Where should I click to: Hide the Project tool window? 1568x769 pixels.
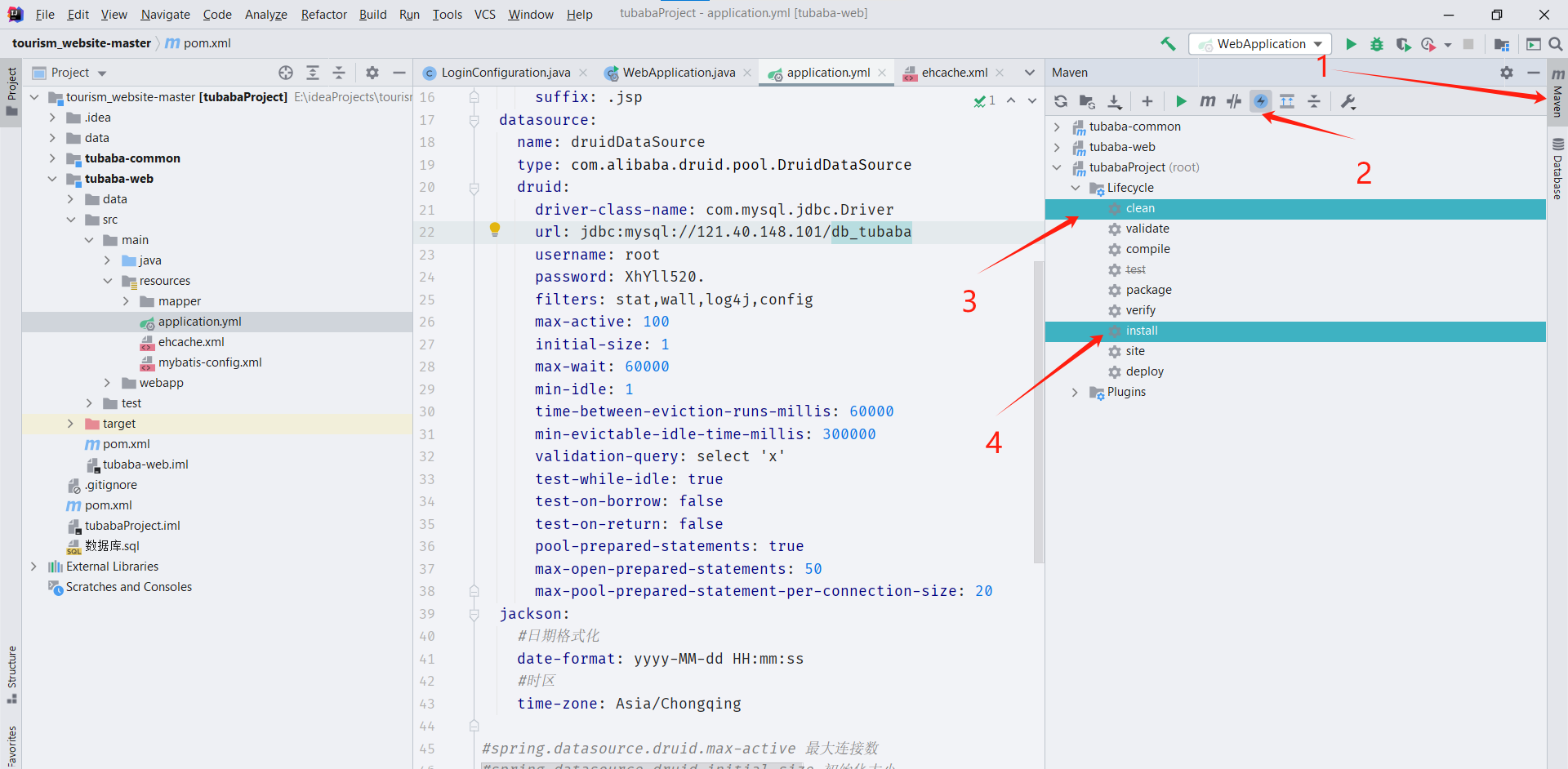[x=399, y=73]
